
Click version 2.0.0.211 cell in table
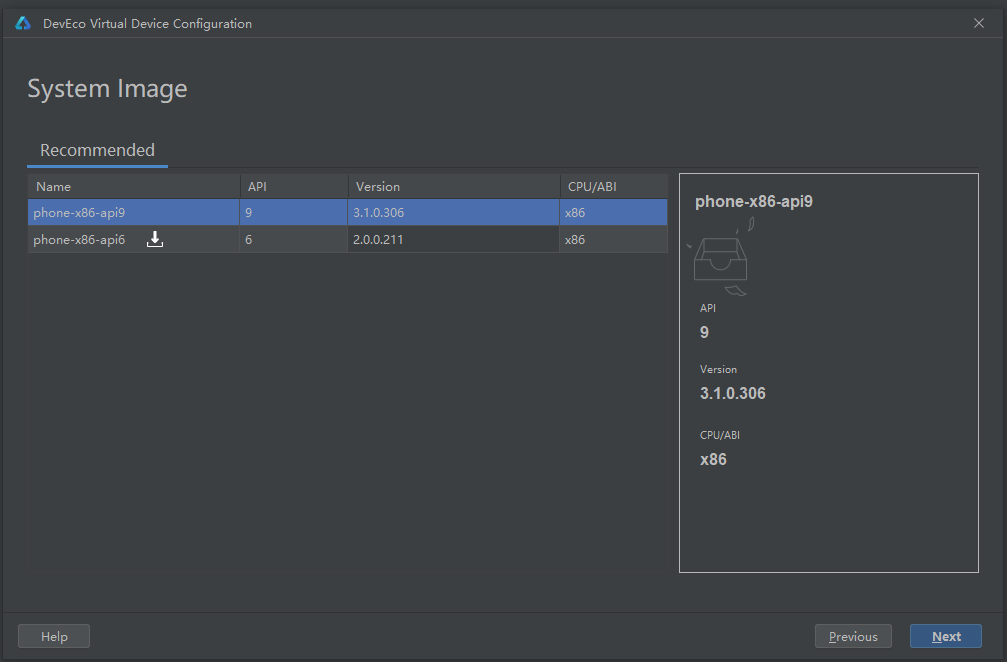point(378,240)
